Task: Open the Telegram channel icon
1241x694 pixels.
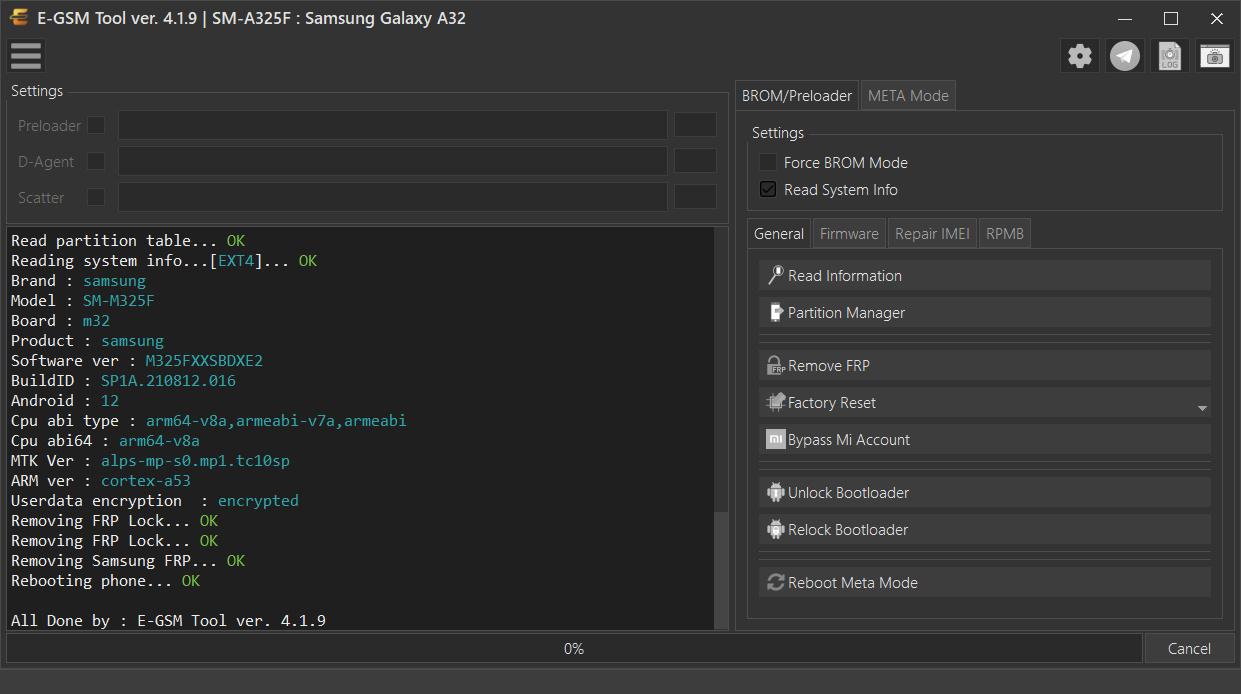Action: click(x=1125, y=56)
